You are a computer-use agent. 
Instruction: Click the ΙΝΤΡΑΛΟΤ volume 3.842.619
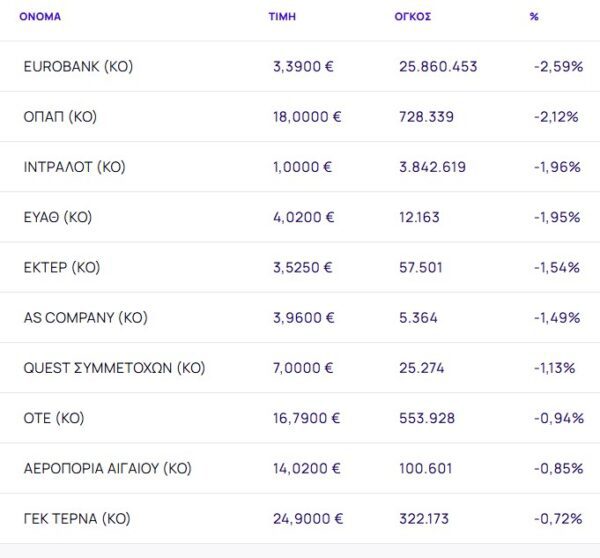coord(432,167)
